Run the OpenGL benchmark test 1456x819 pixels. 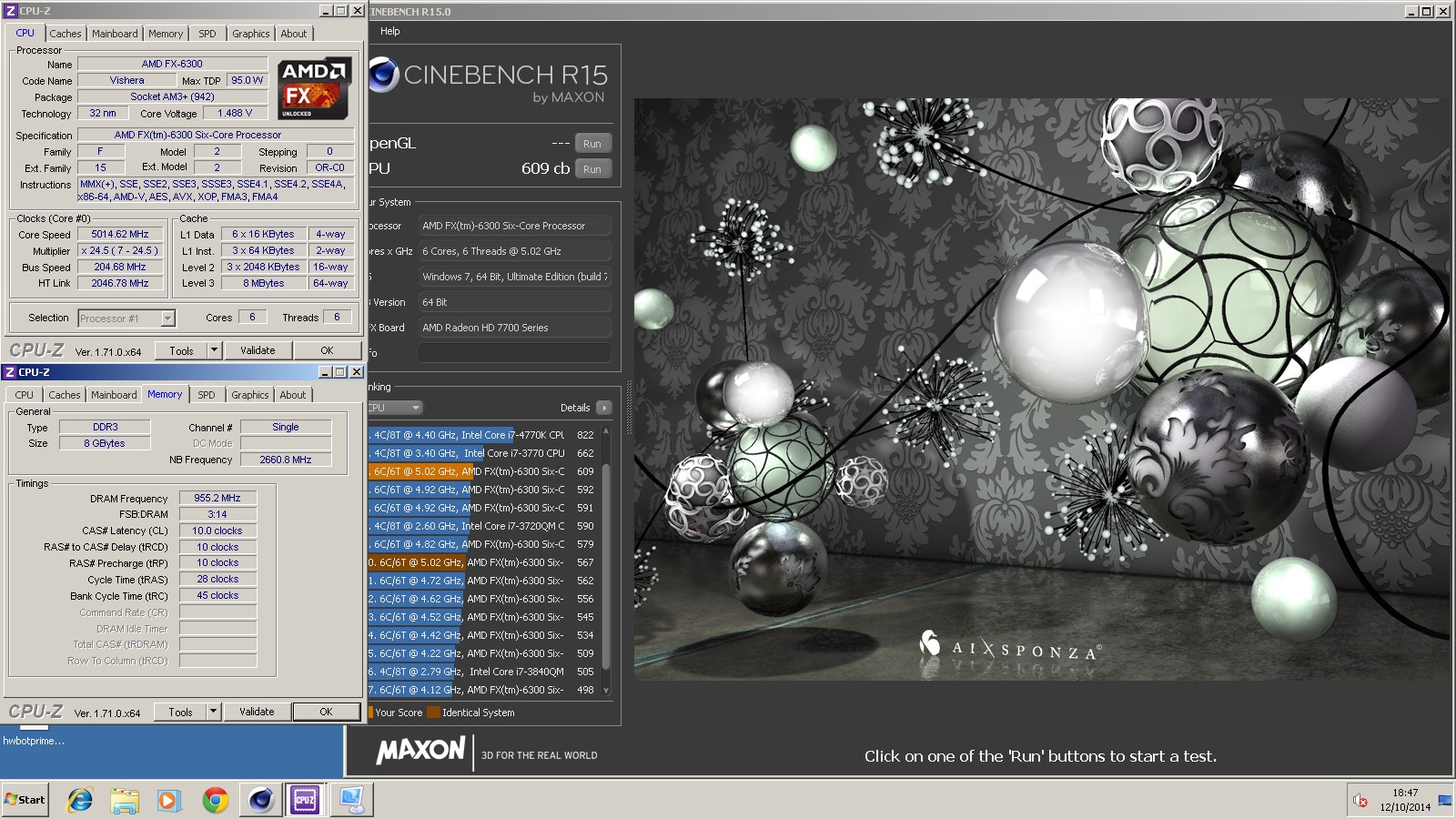coord(592,144)
